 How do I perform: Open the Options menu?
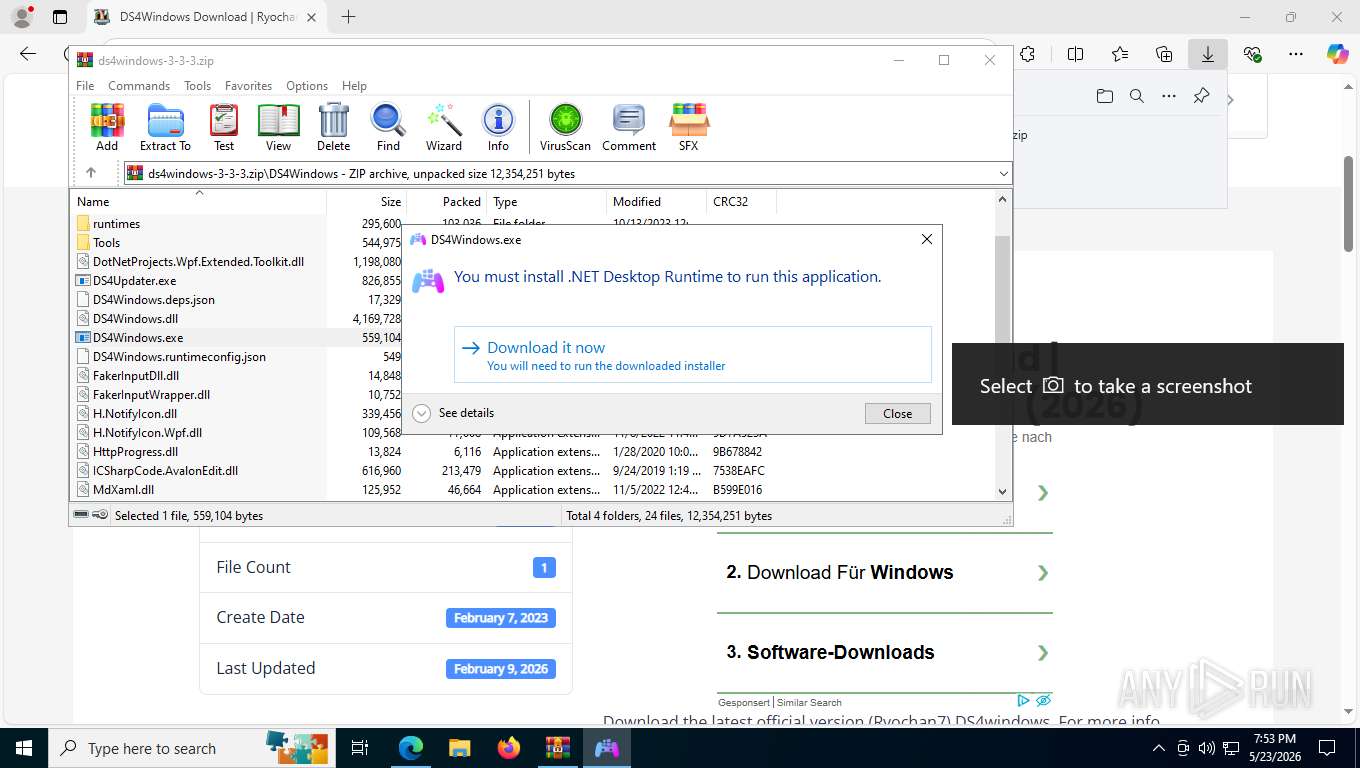[x=307, y=86]
